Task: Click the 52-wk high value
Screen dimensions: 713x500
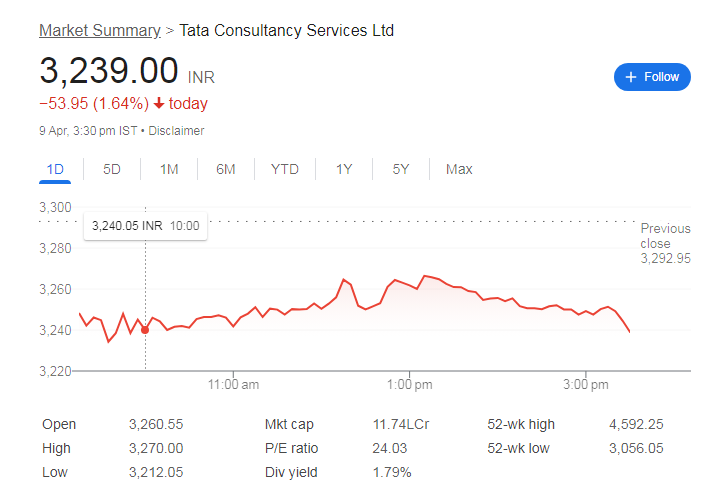Action: pos(636,424)
